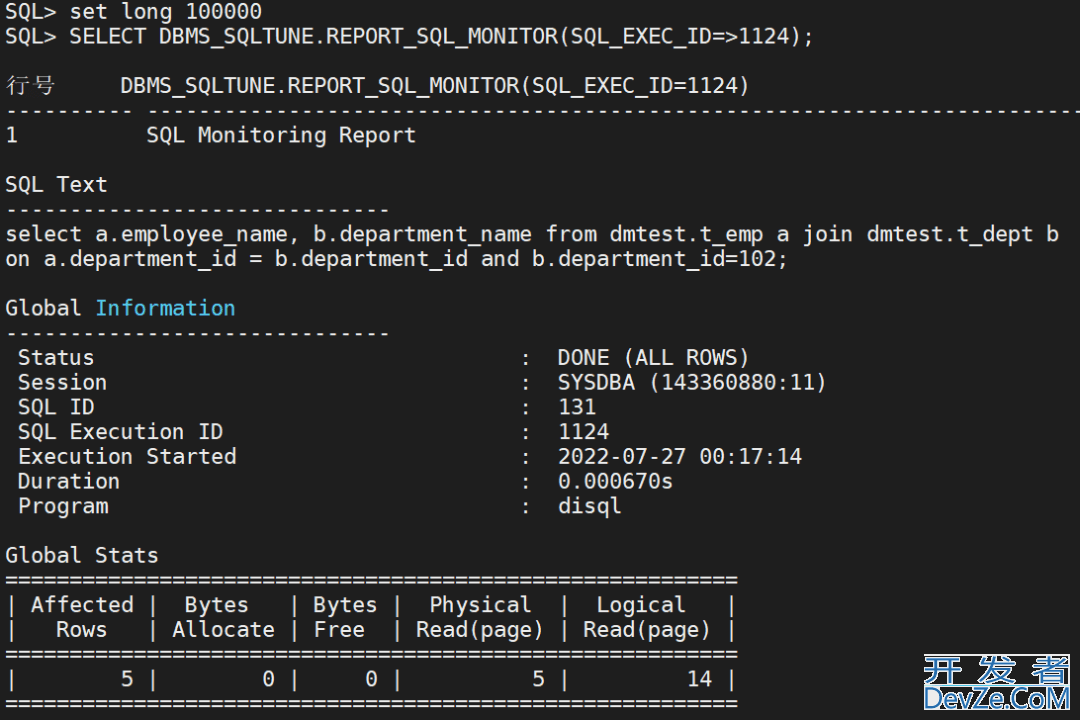This screenshot has width=1080, height=720.
Task: Click the Bytes Allocate value '0'
Action: tap(269, 679)
